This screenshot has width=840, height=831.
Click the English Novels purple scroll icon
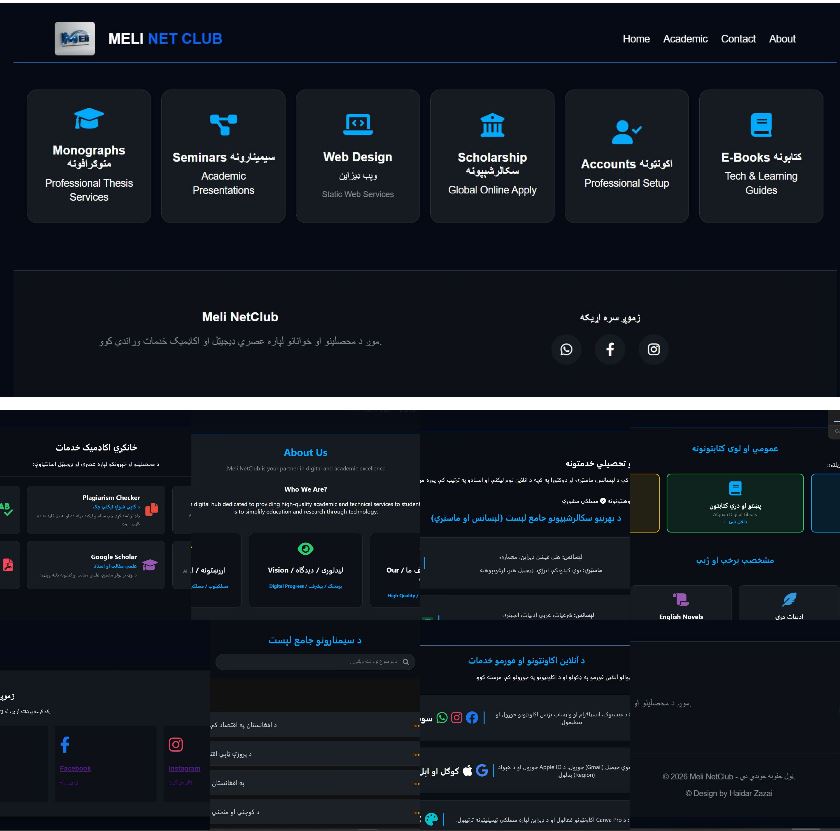coord(681,599)
